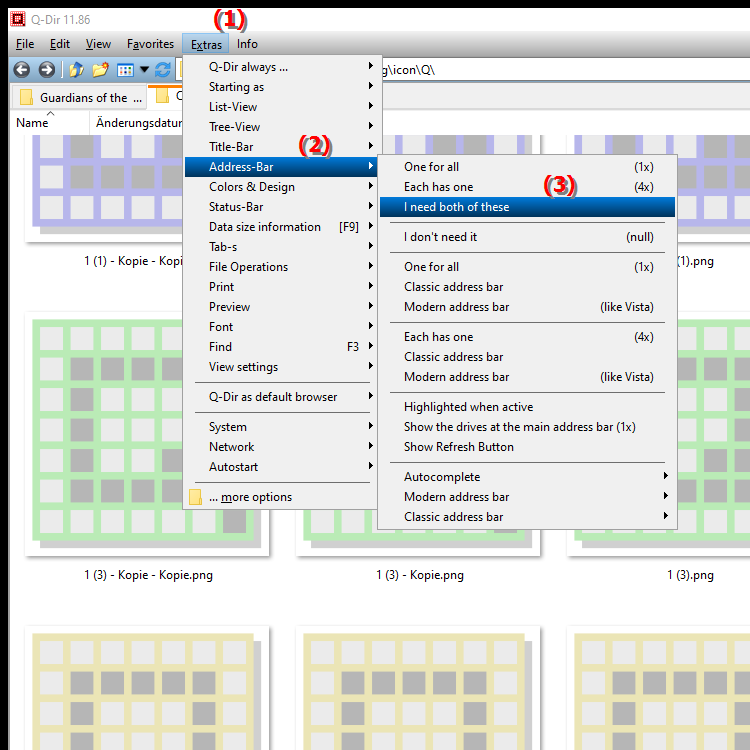Image resolution: width=750 pixels, height=750 pixels.
Task: Open the System submenu
Action: tap(281, 427)
